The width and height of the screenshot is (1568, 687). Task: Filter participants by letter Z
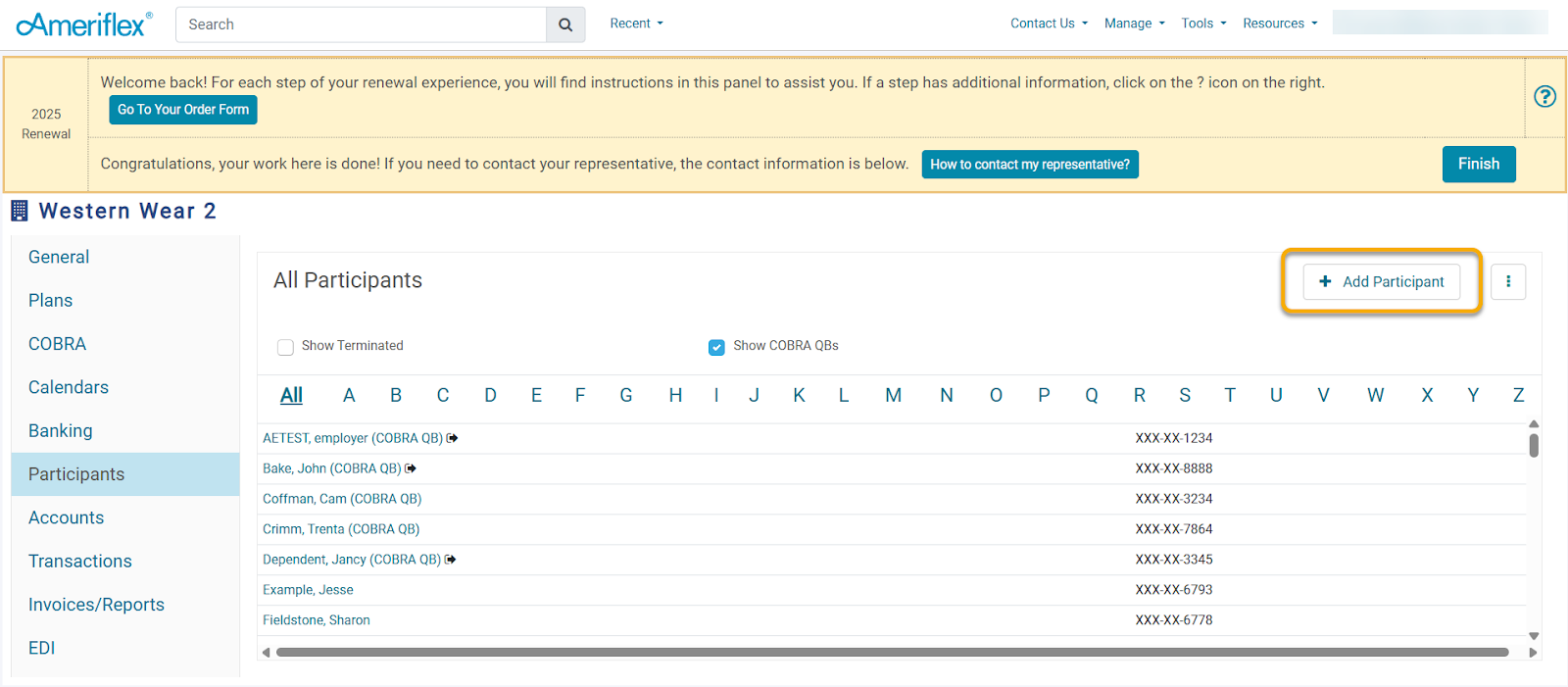tap(1518, 395)
